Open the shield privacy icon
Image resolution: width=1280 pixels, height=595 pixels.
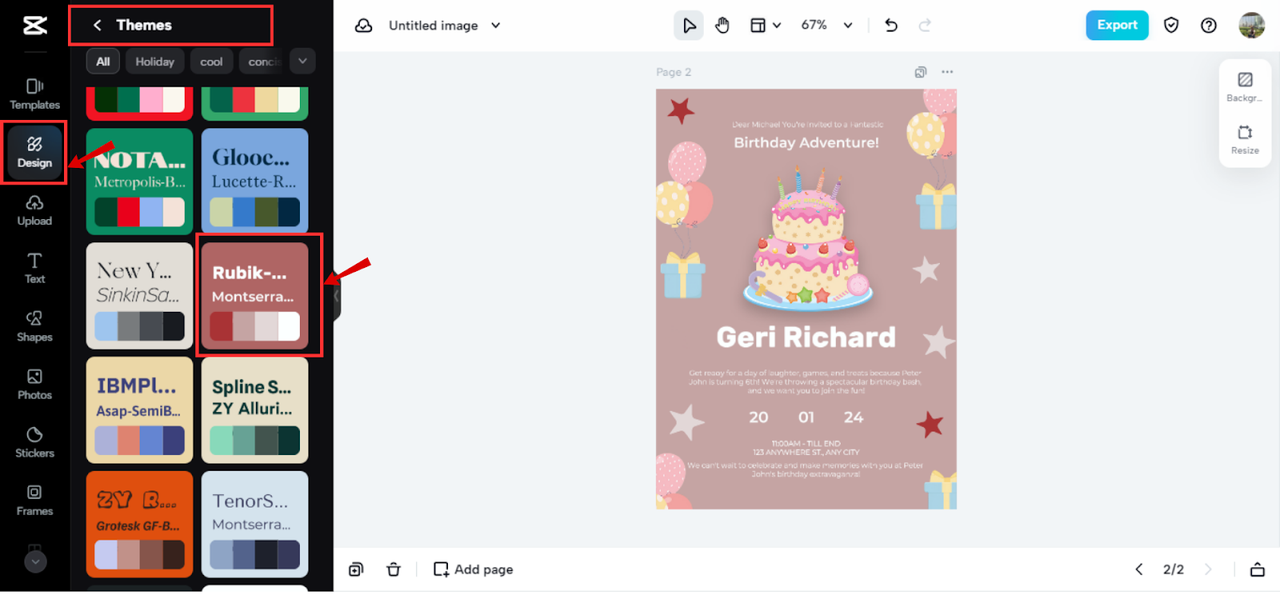[x=1171, y=25]
